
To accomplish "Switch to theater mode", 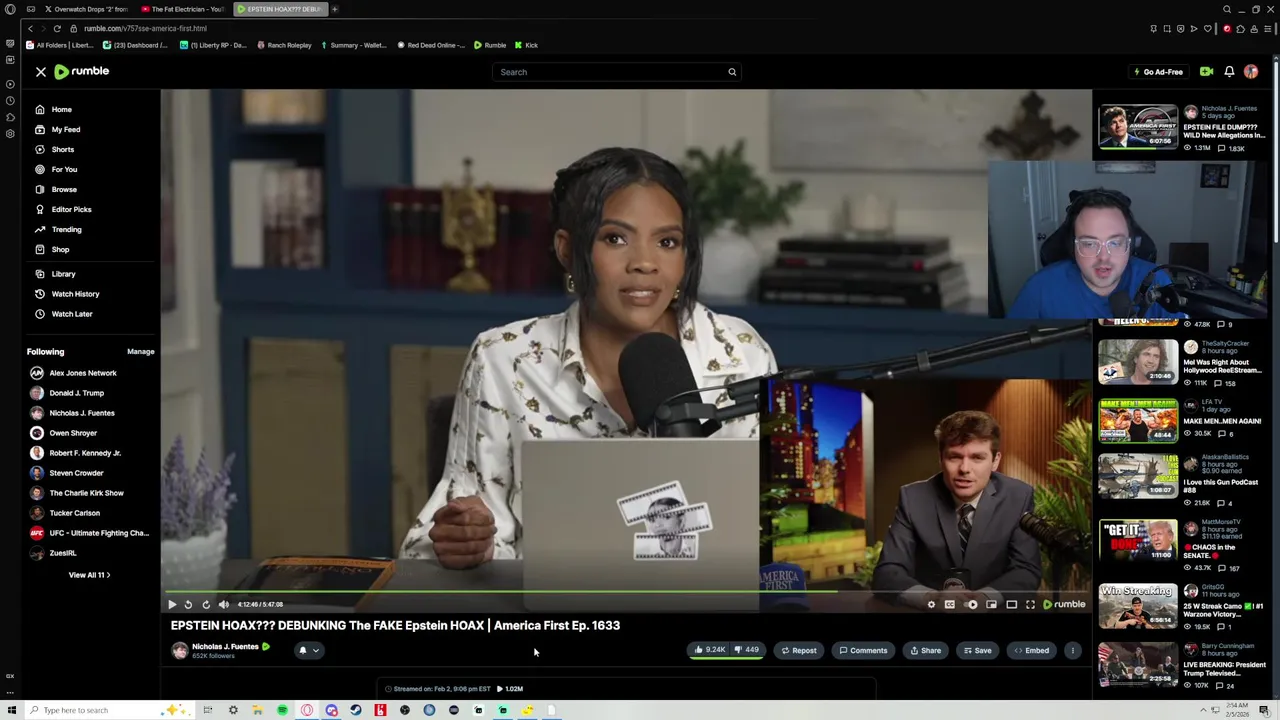I will 1011,604.
